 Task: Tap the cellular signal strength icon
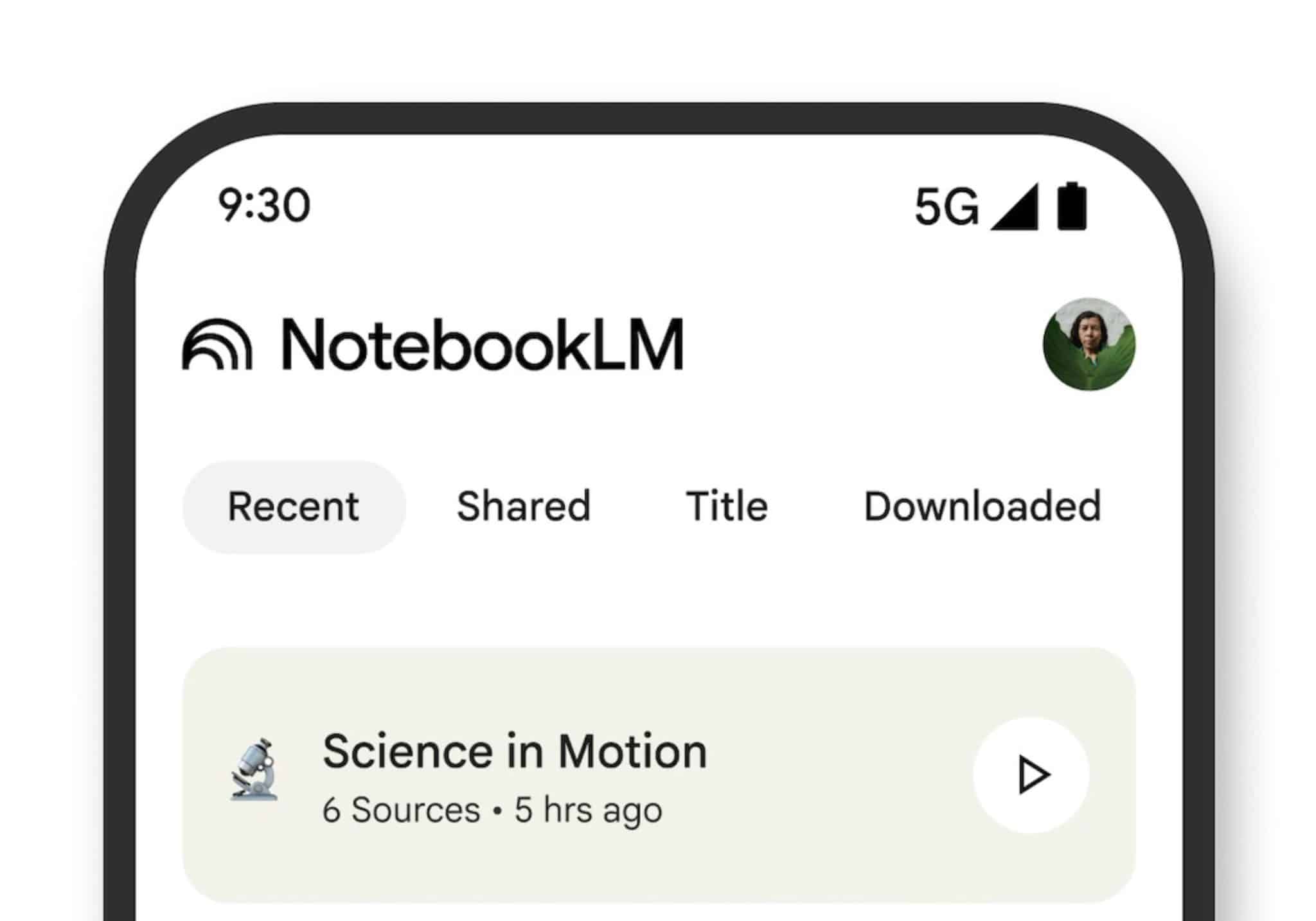tap(1016, 207)
